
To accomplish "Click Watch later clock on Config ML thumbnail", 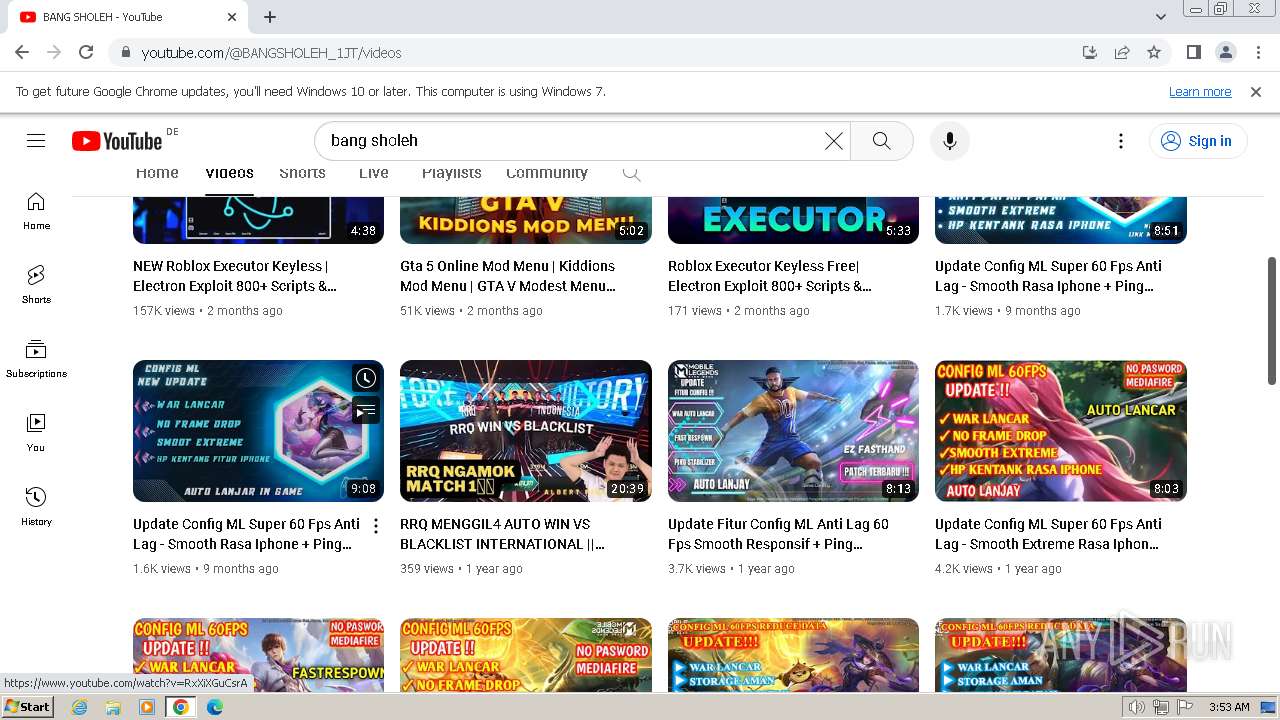I will point(366,378).
